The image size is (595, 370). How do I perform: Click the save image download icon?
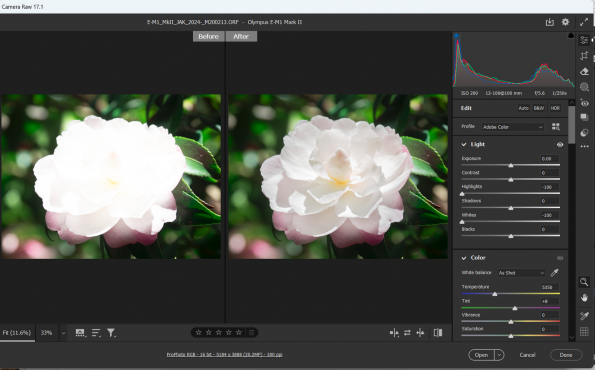coord(549,22)
